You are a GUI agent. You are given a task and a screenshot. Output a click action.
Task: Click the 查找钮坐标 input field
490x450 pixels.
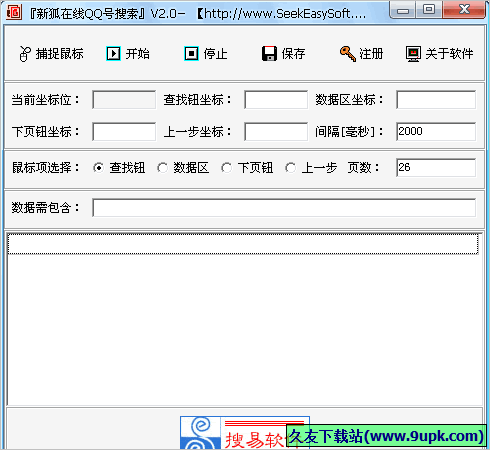tap(276, 100)
